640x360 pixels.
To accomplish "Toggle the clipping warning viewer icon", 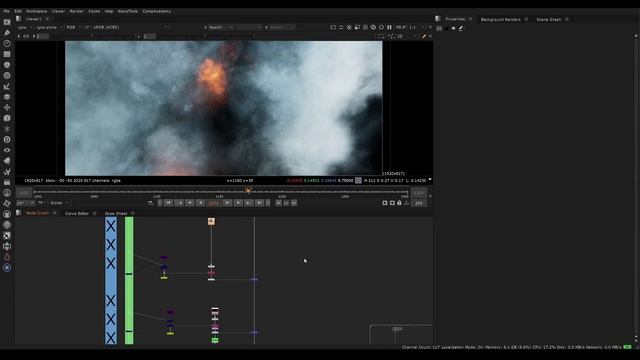I will point(349,27).
